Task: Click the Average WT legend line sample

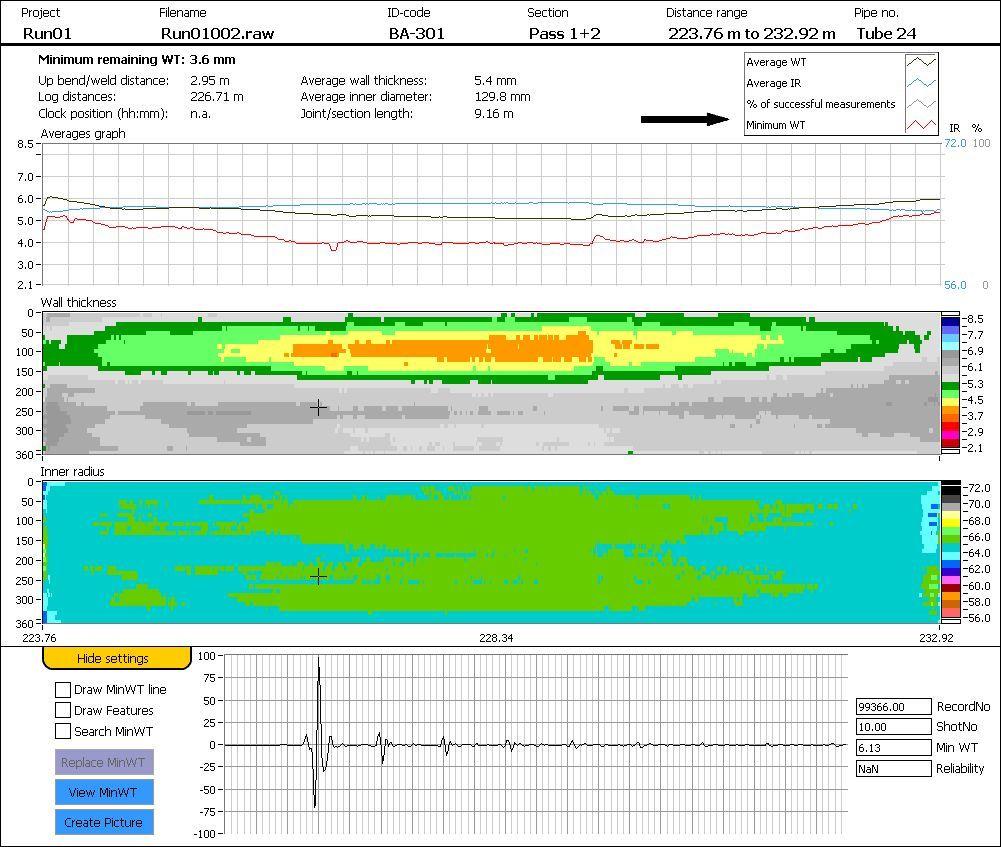Action: tap(921, 62)
